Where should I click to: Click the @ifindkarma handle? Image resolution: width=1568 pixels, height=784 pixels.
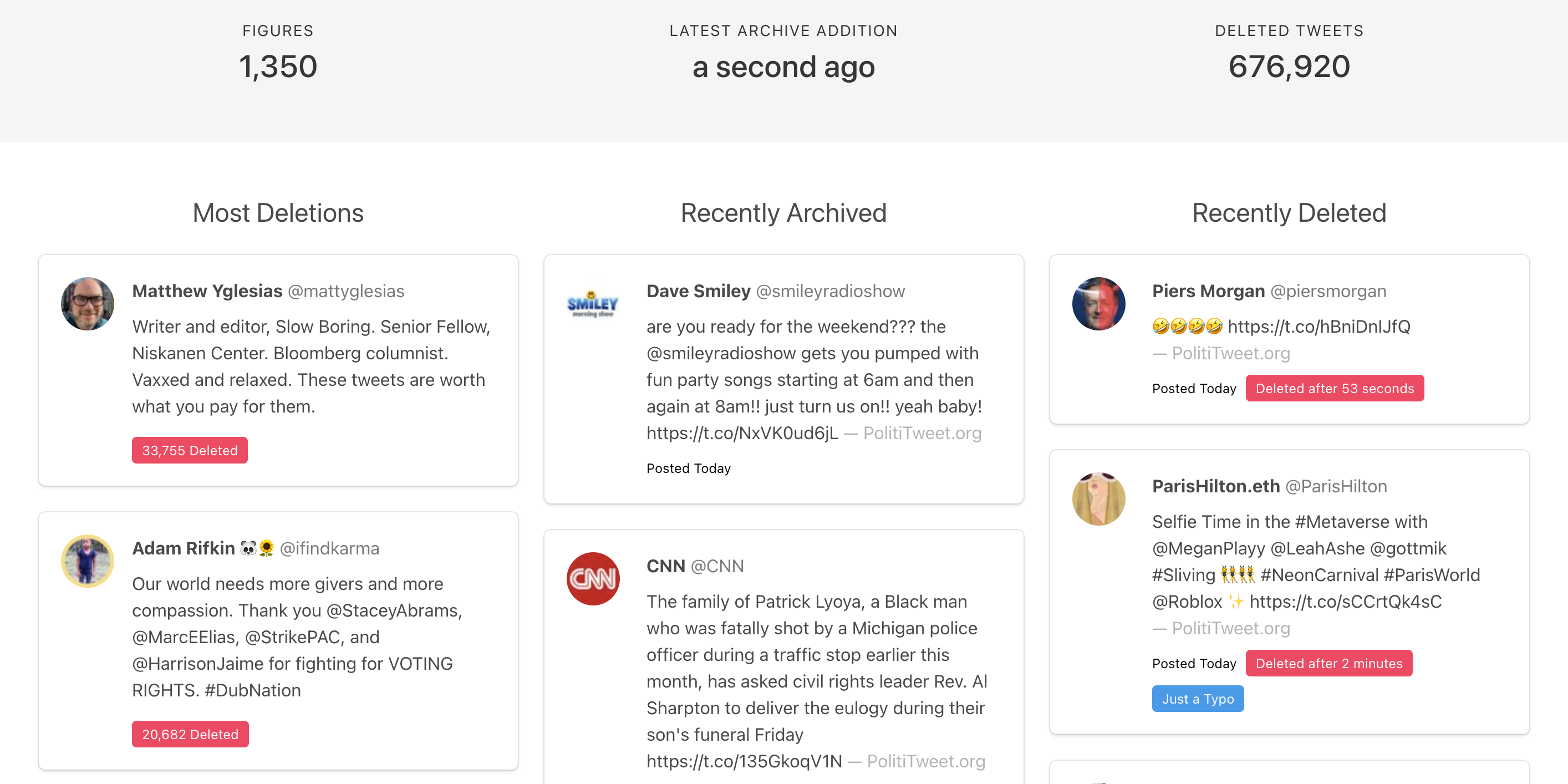click(x=329, y=548)
